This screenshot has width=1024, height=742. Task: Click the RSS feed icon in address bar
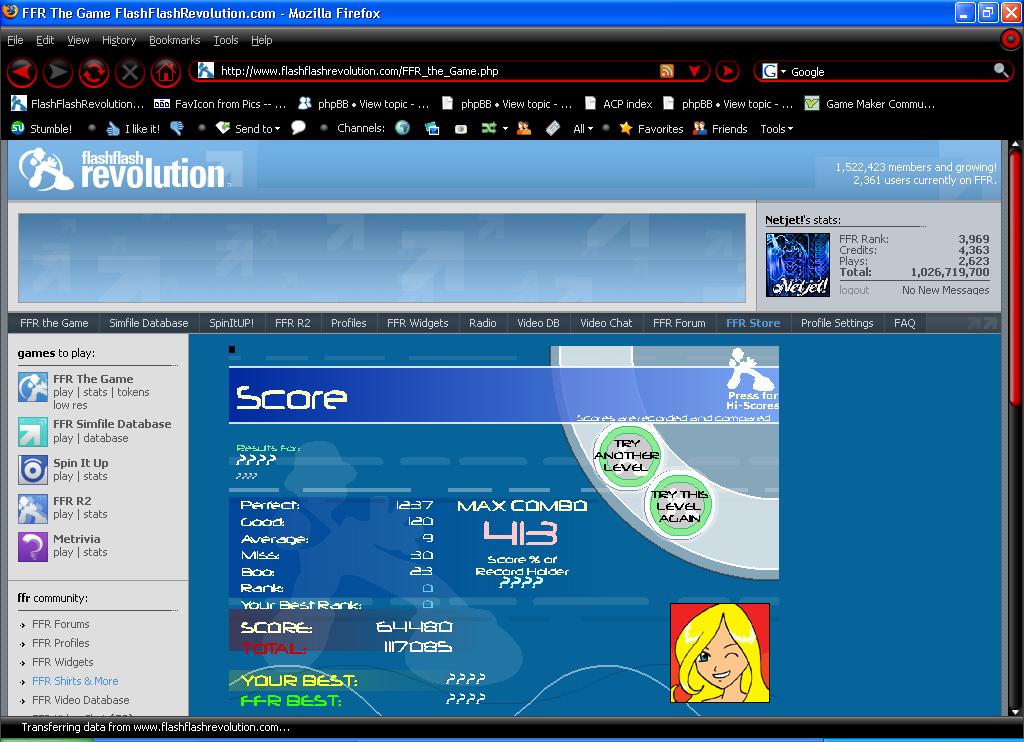(x=667, y=71)
